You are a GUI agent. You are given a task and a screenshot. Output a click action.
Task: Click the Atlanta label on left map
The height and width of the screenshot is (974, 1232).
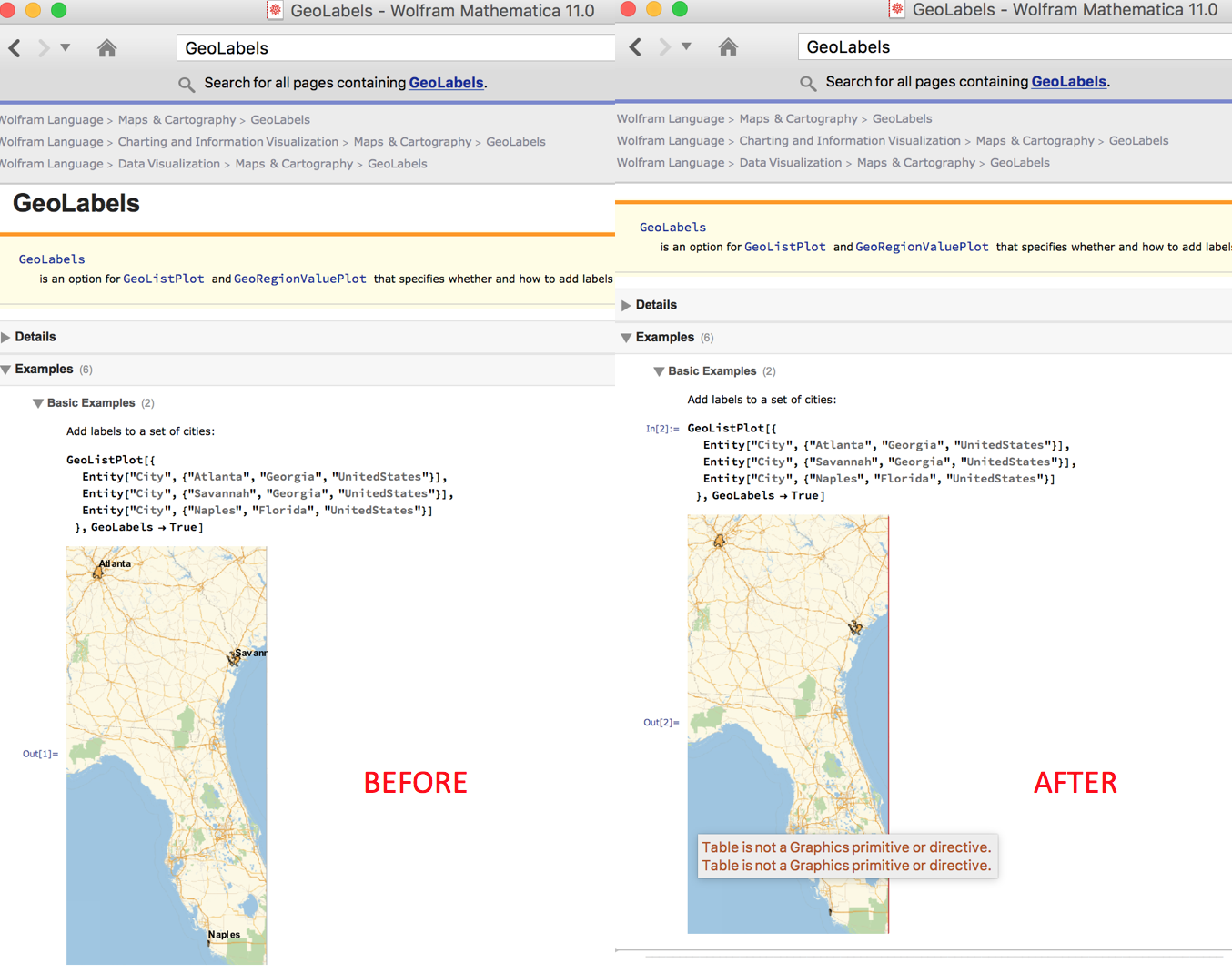tap(116, 564)
